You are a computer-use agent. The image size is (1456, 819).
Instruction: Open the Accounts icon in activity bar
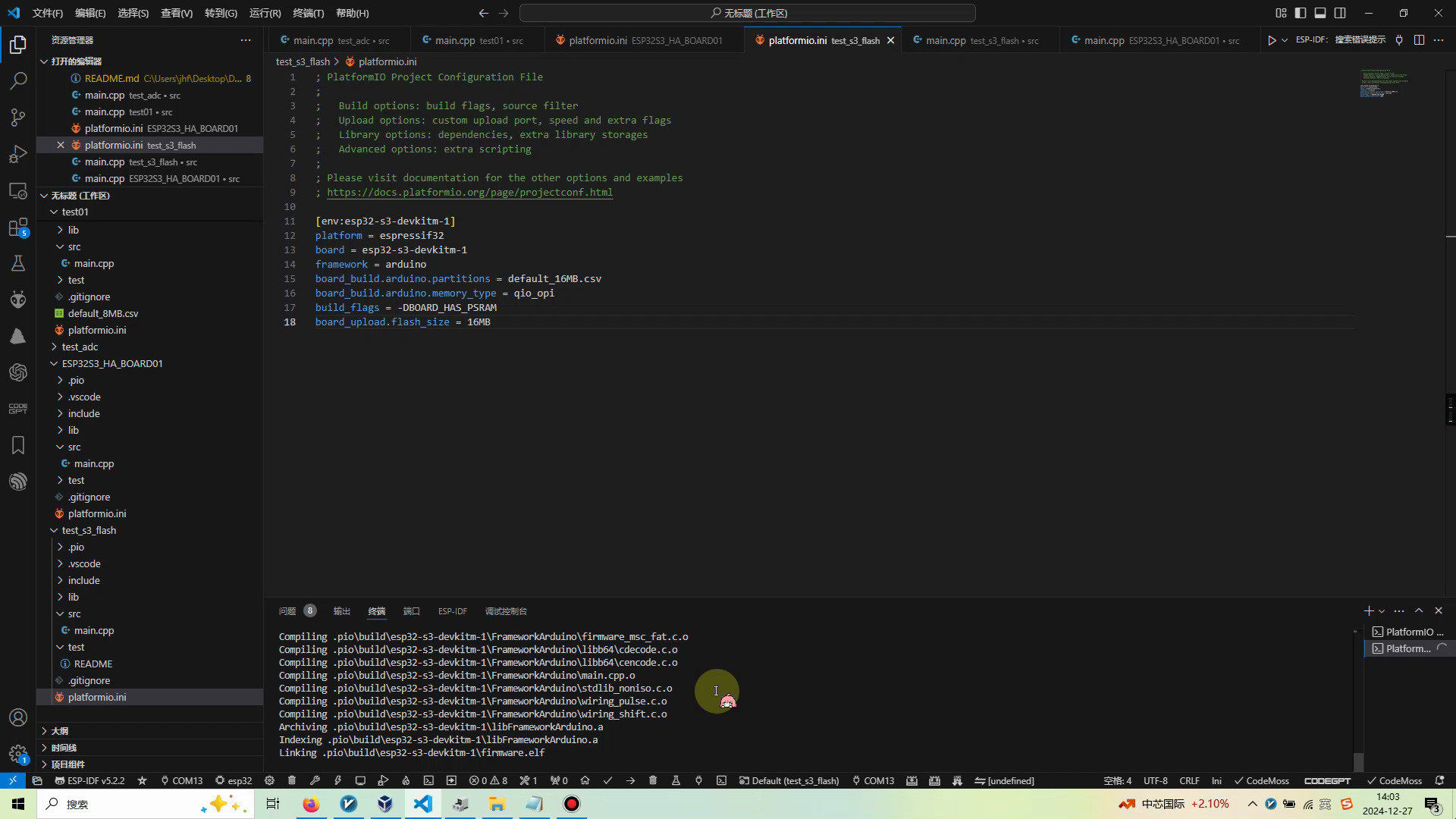[x=18, y=717]
